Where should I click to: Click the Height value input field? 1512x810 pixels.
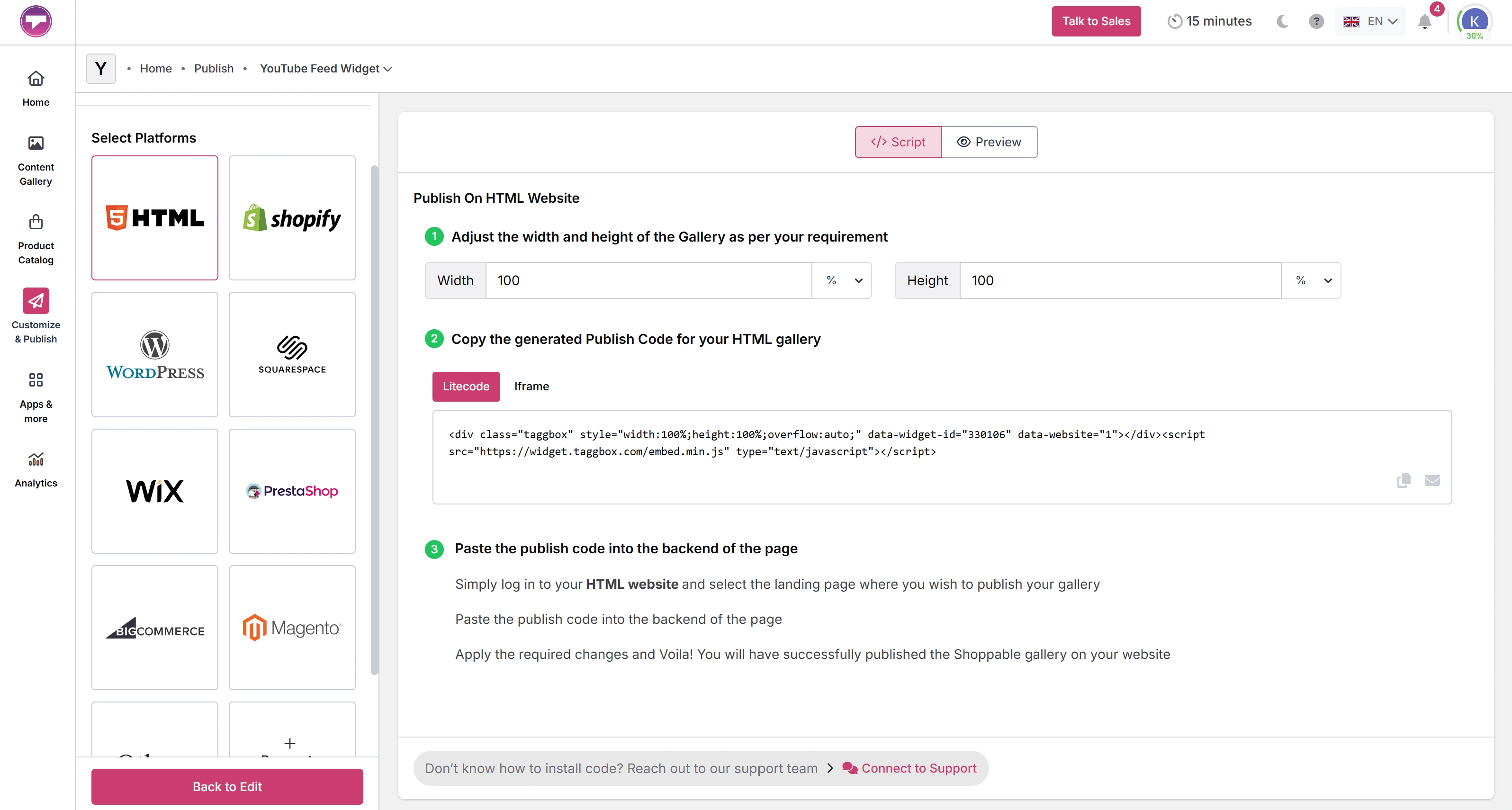(1121, 280)
